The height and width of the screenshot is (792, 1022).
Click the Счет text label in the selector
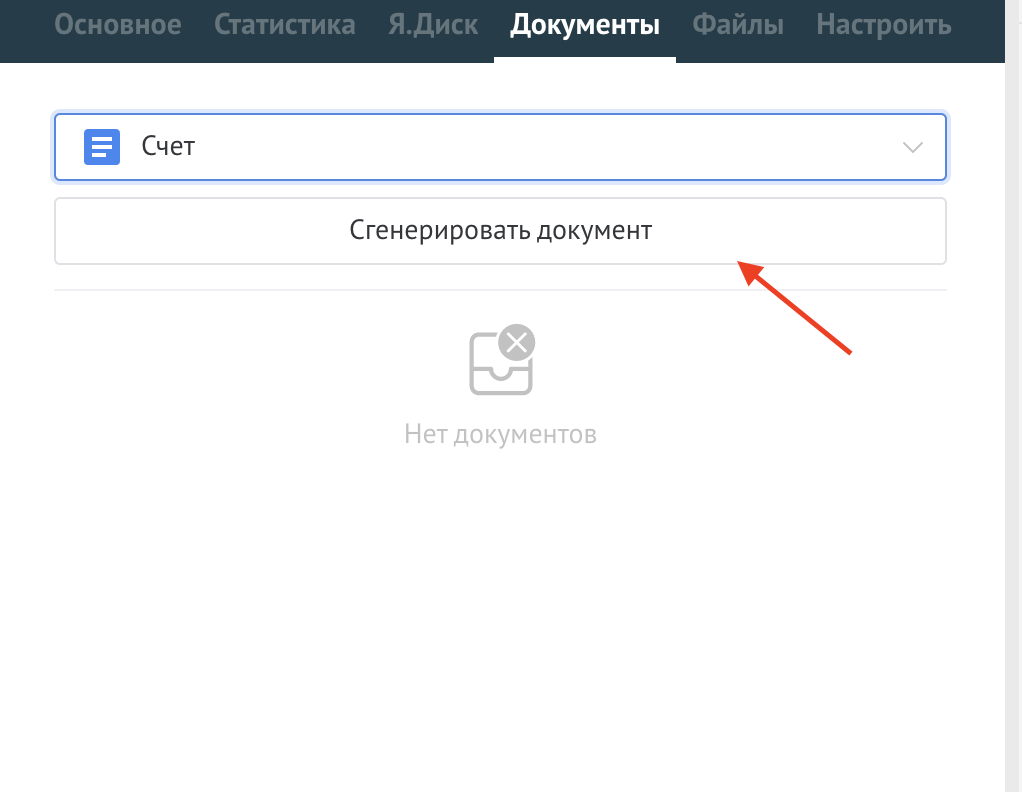pyautogui.click(x=168, y=147)
